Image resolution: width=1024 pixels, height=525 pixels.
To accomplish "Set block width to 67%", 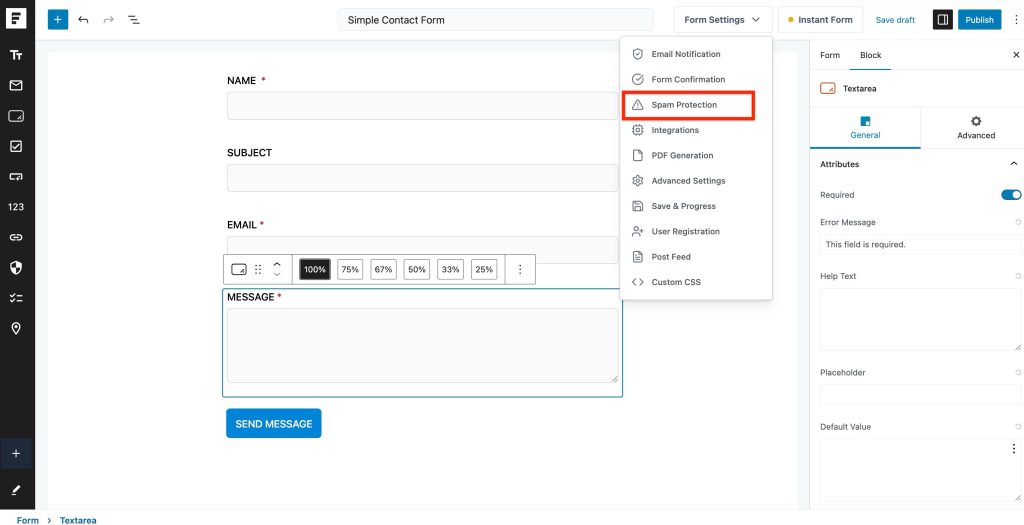I will 383,269.
